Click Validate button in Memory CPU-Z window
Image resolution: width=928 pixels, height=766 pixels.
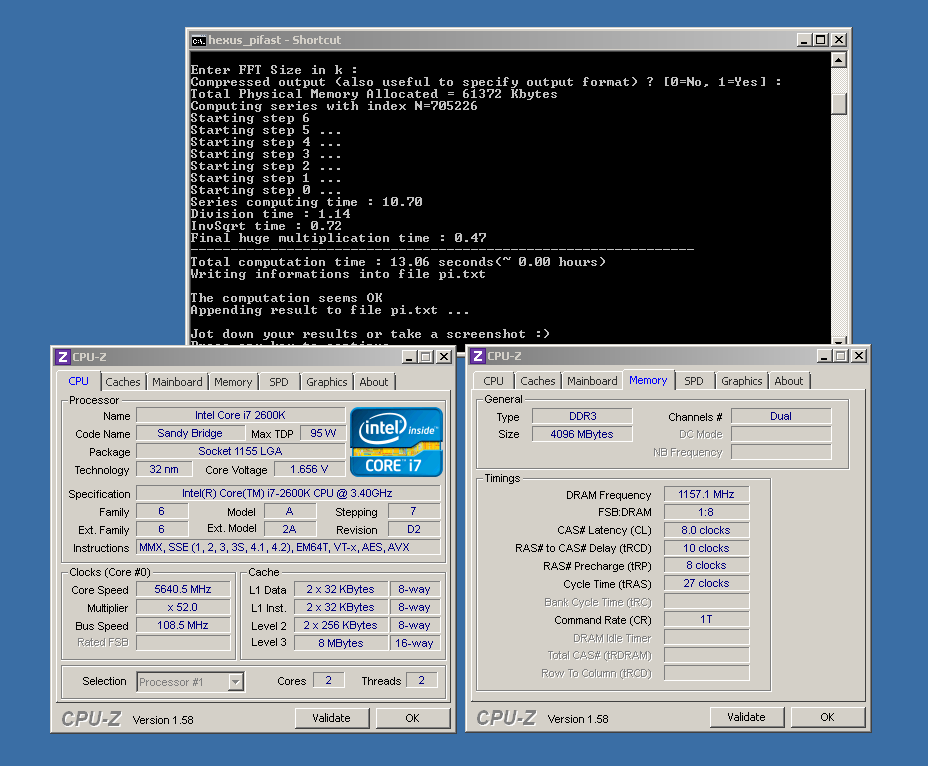[746, 717]
